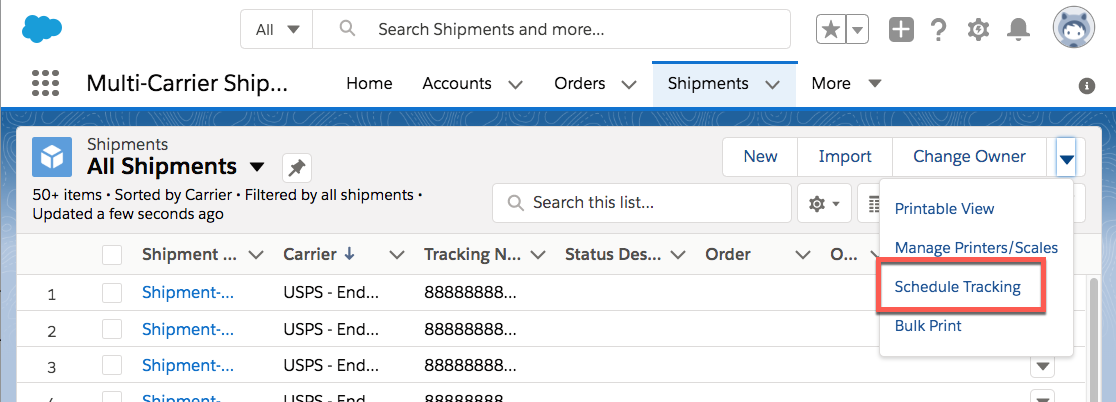Expand the All search scope dropdown
1116x402 pixels.
tap(277, 30)
